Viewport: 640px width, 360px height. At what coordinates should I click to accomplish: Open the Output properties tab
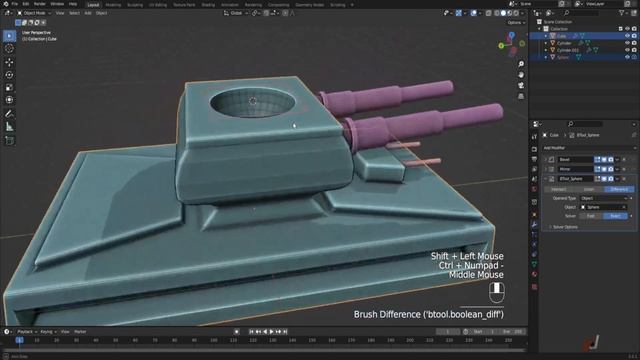click(x=534, y=159)
